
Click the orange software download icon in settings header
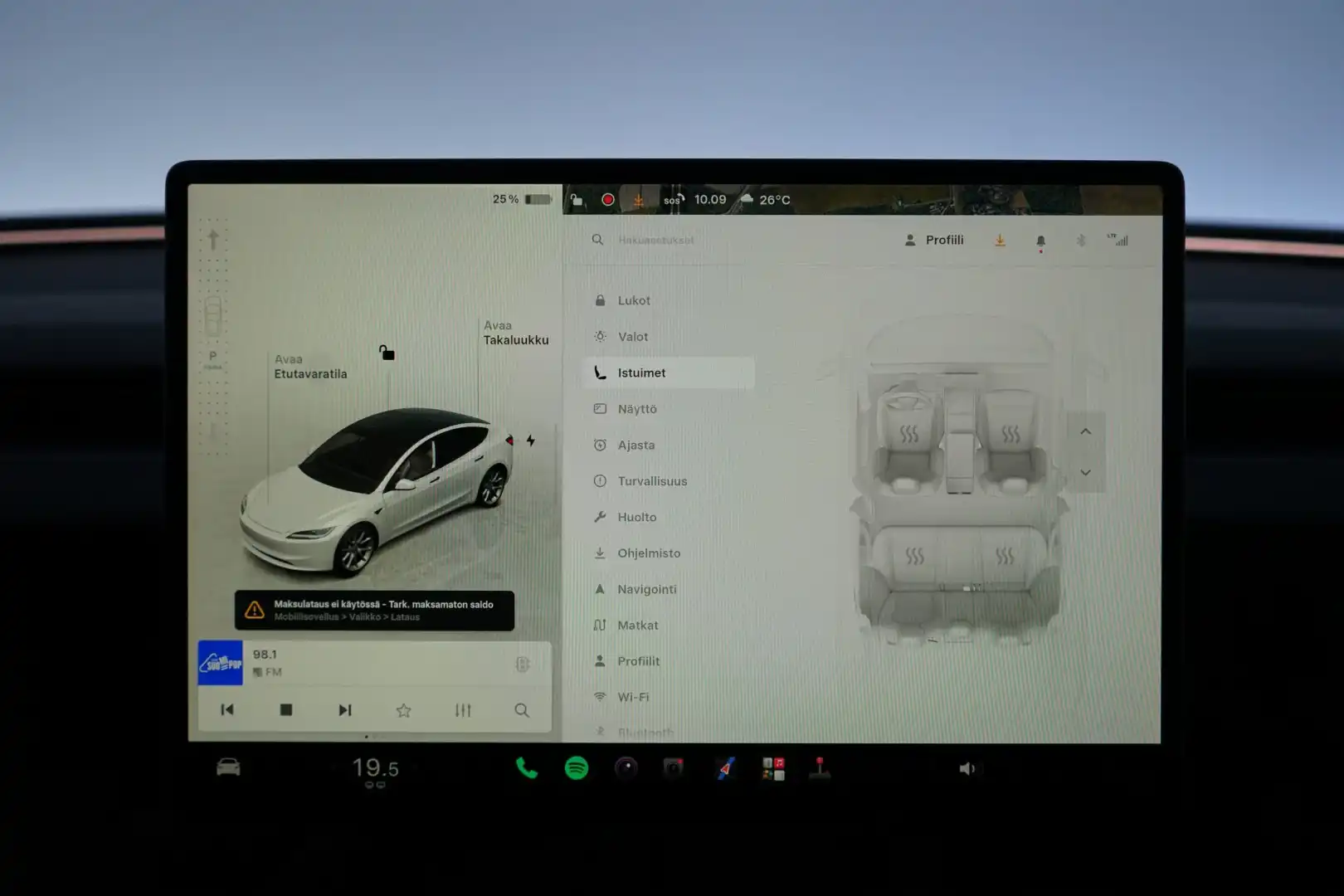[x=1000, y=240]
